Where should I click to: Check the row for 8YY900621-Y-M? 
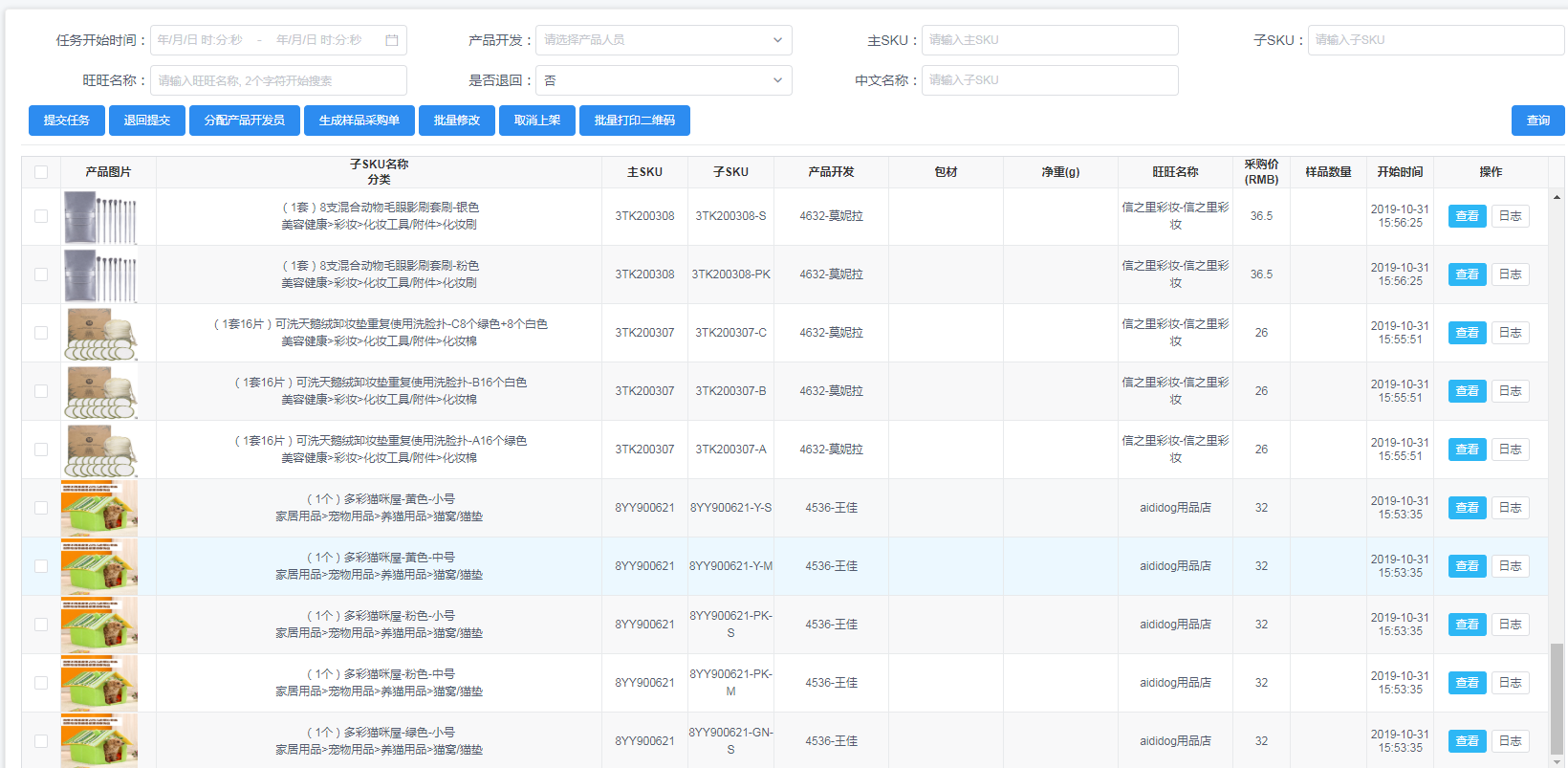point(41,566)
